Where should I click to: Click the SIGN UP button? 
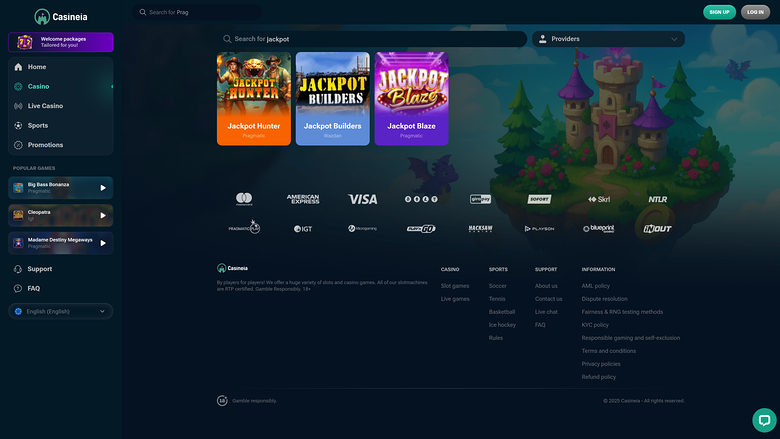pyautogui.click(x=719, y=12)
